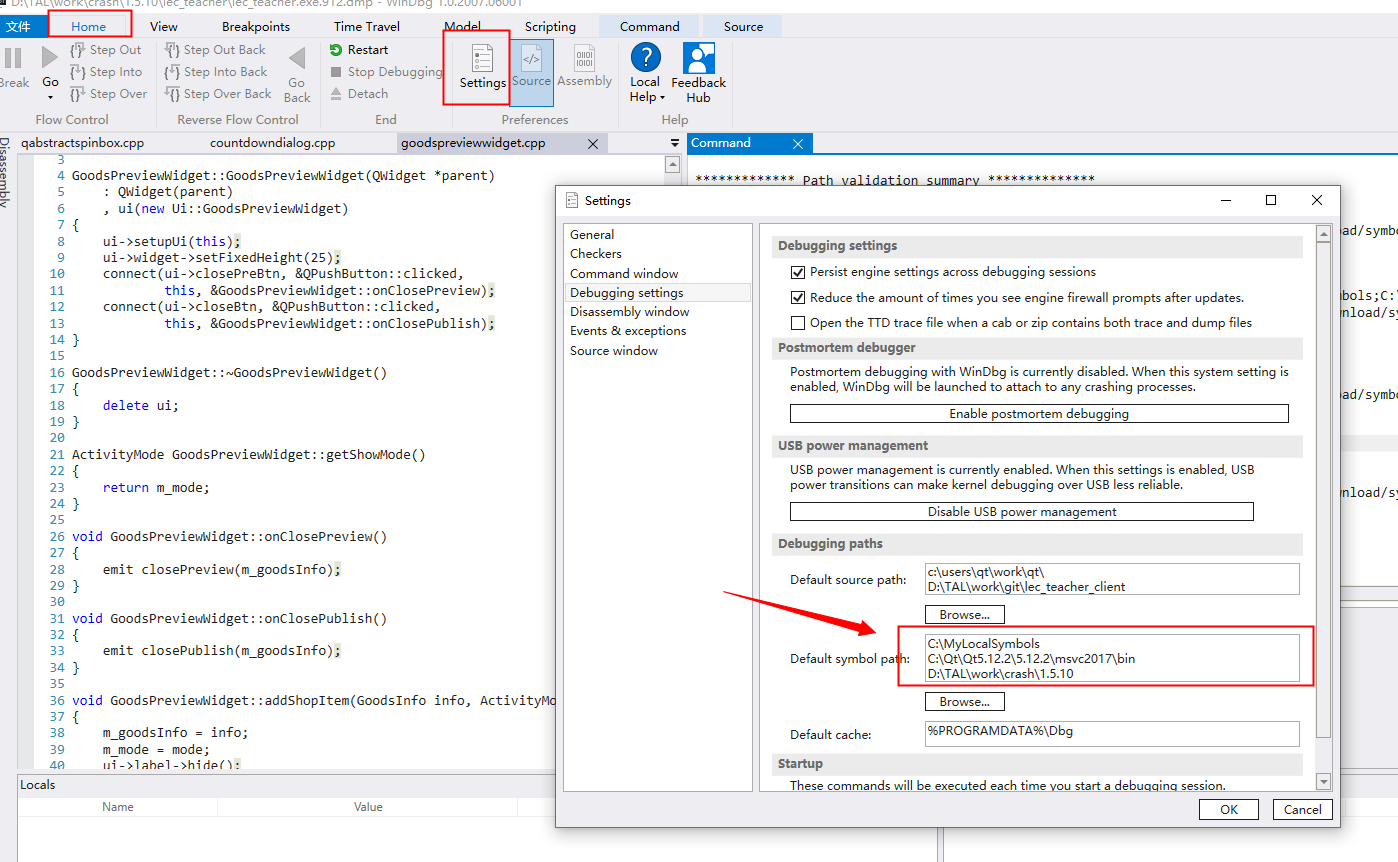Click Settings scrollbar down arrow
Viewport: 1398px width, 862px height.
[x=1324, y=781]
